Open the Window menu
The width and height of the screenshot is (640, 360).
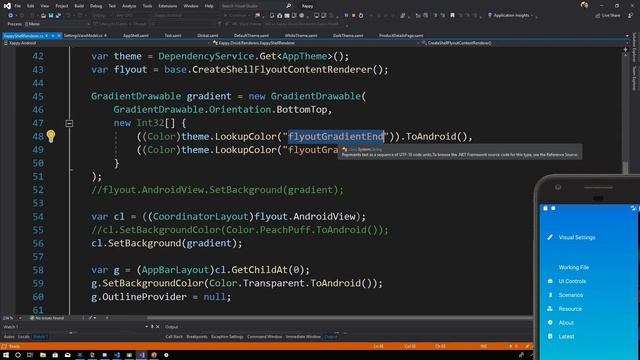coord(191,6)
